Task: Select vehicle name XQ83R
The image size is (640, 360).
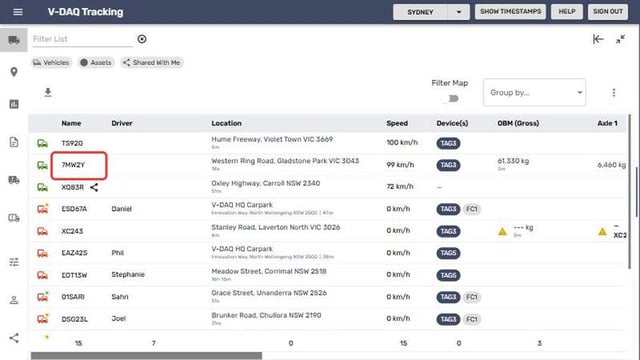Action: tap(73, 187)
